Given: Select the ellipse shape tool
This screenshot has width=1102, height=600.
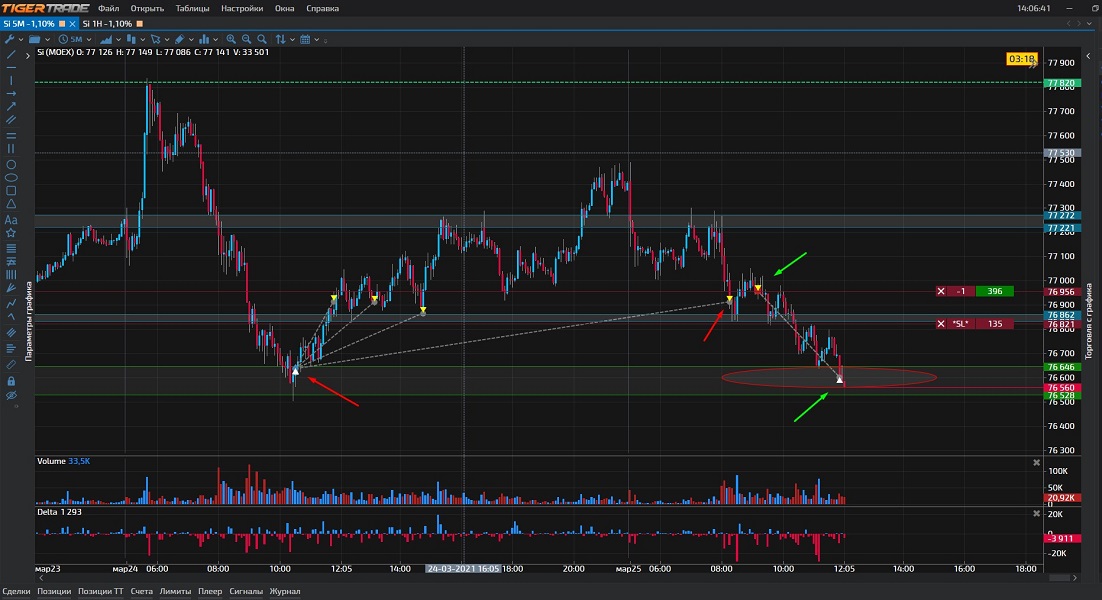Looking at the screenshot, I should [x=11, y=178].
